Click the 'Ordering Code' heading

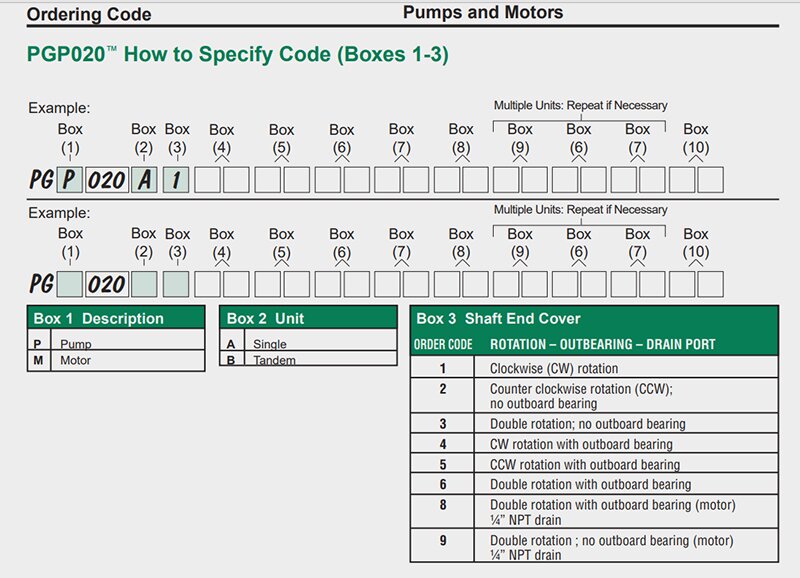[89, 14]
